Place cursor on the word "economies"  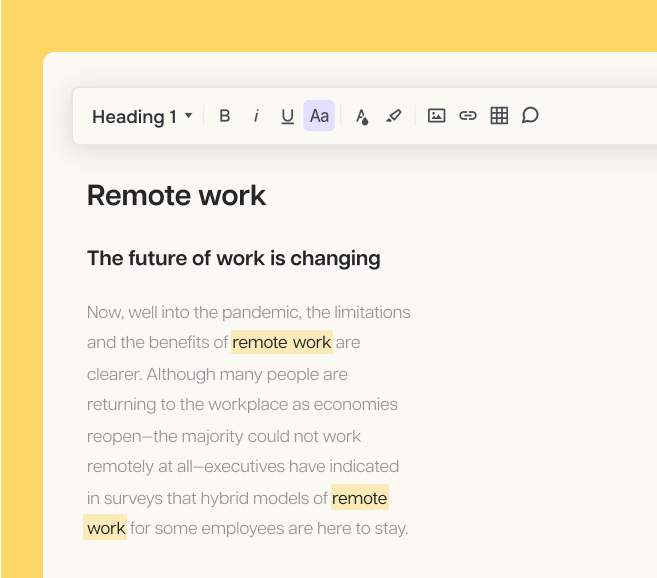coord(355,405)
